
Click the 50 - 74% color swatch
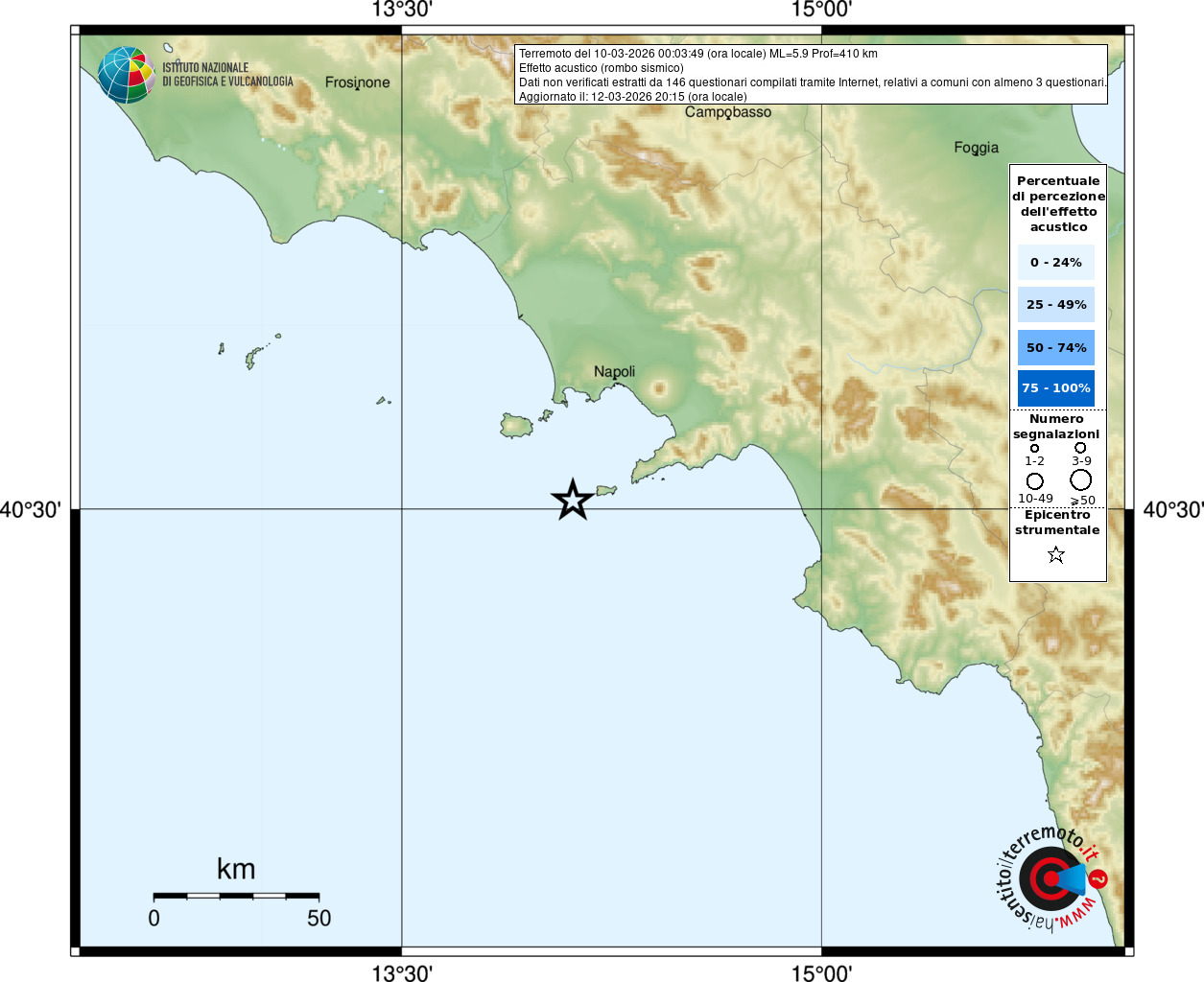click(1056, 347)
